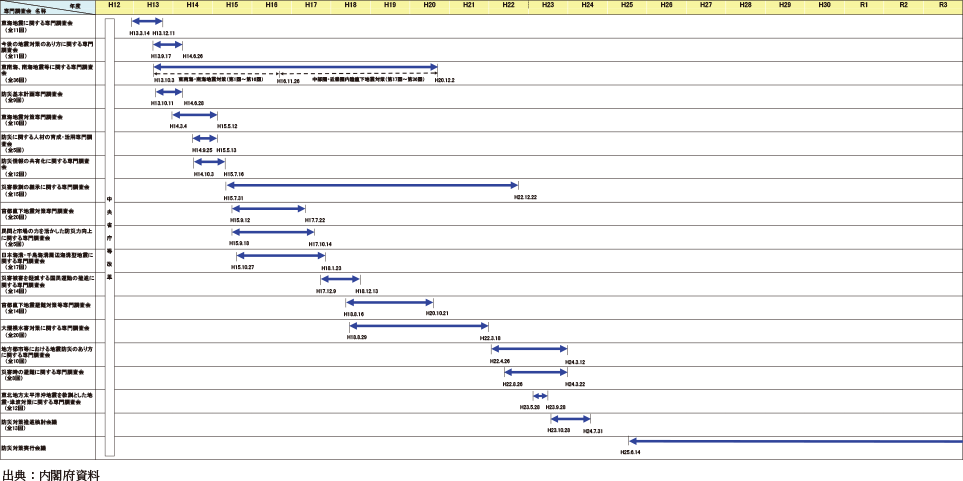Select the H14.6.26 end date label
The image size is (963, 481).
[x=192, y=56]
